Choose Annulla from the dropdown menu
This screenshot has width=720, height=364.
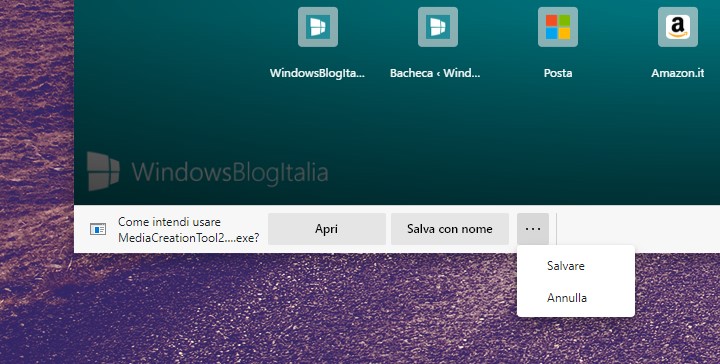tap(576, 298)
